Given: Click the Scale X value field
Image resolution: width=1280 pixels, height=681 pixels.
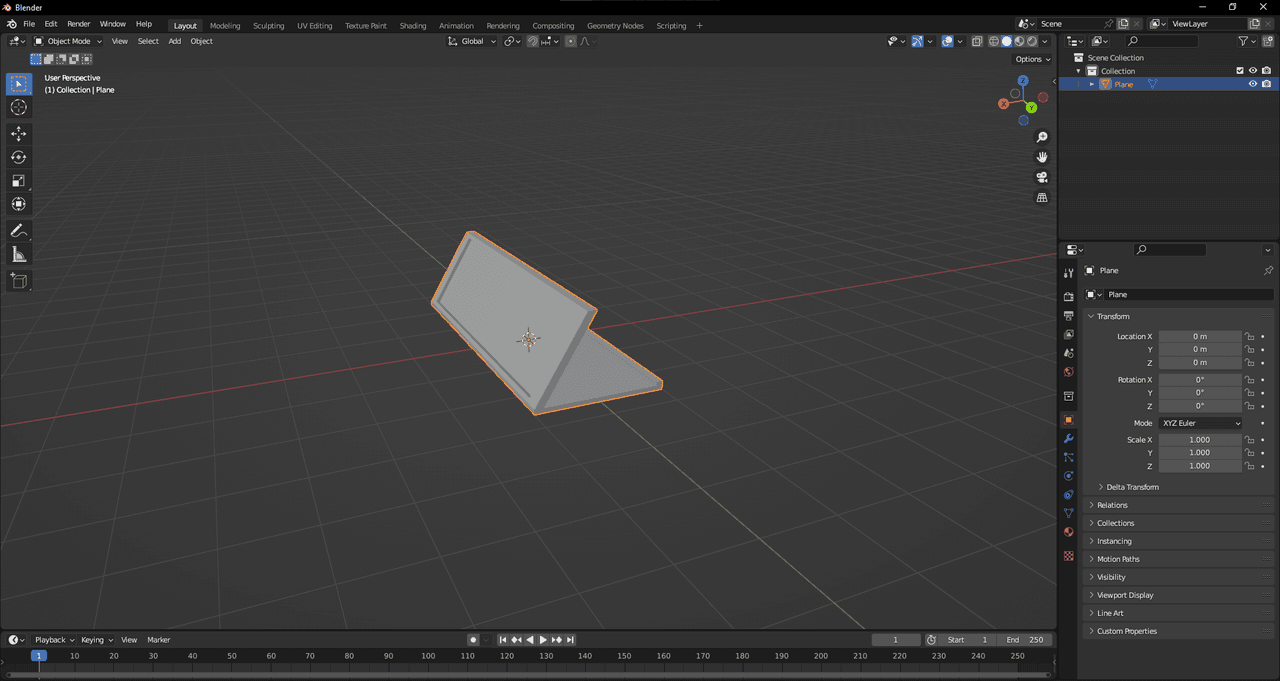Looking at the screenshot, I should point(1199,440).
